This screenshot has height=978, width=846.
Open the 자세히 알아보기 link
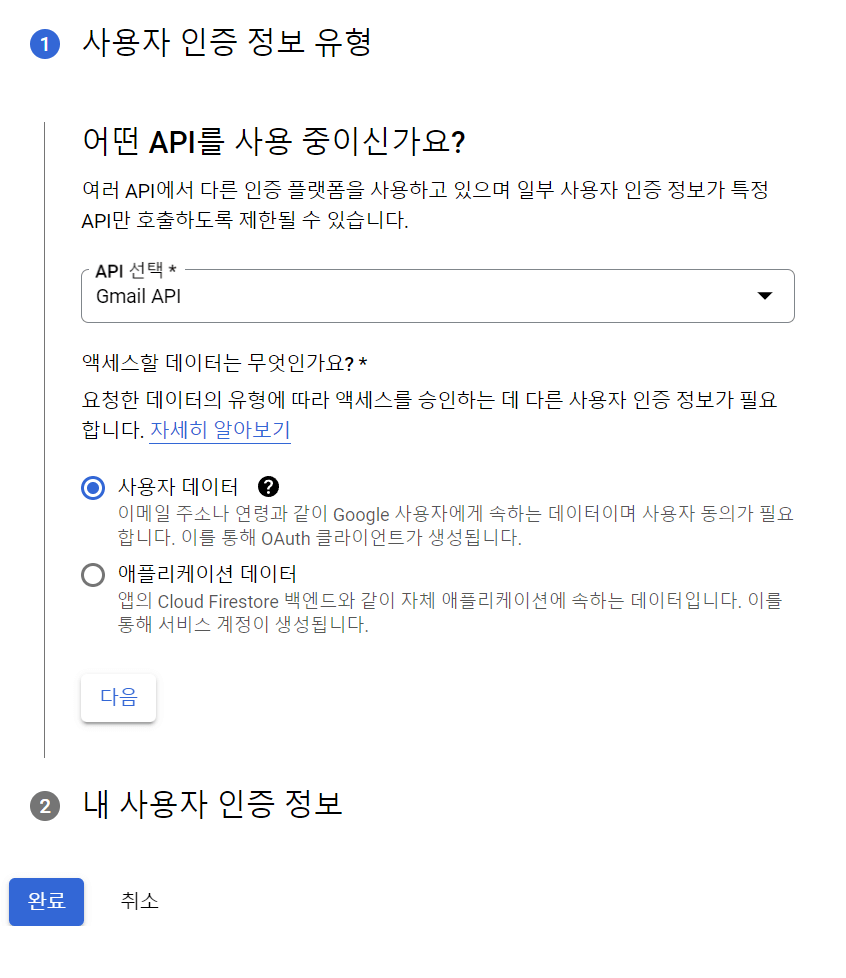click(220, 431)
